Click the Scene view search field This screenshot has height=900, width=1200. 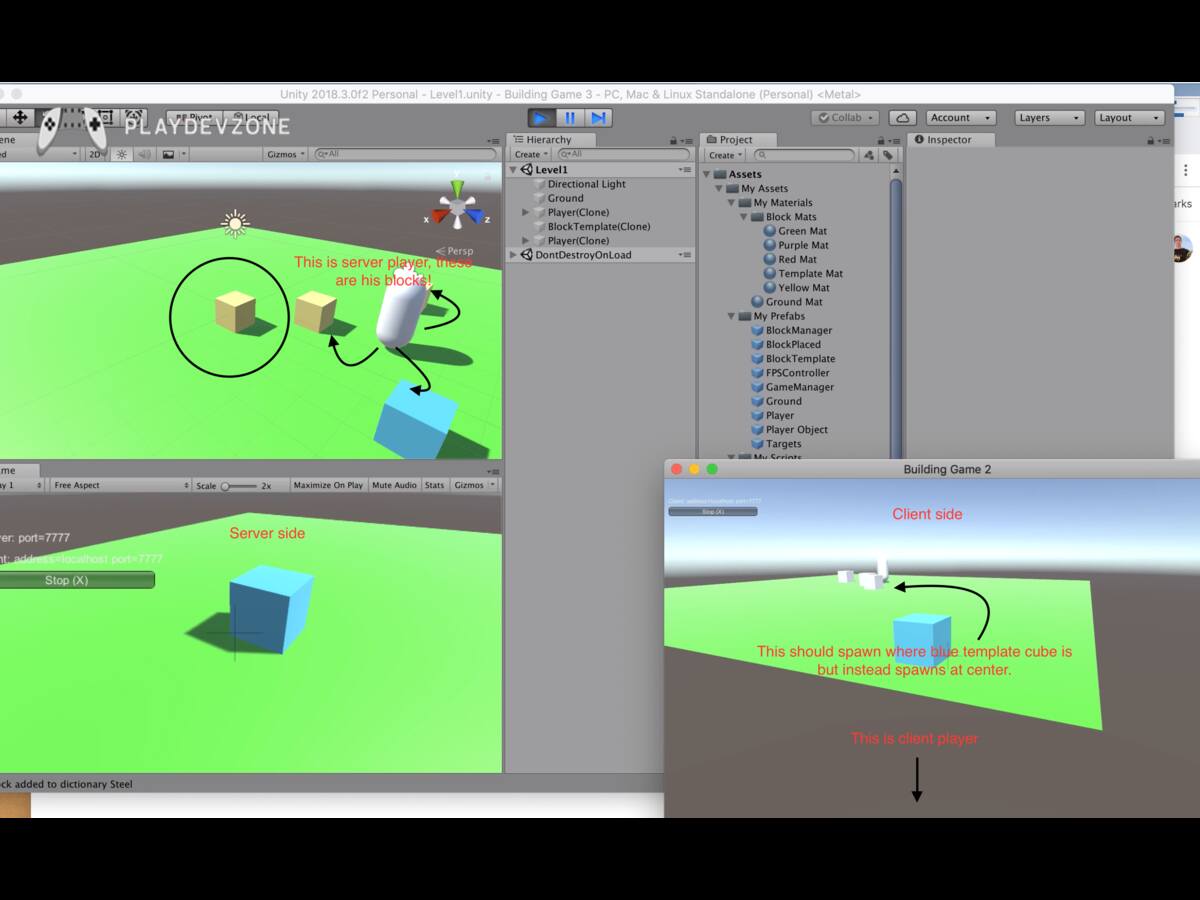[405, 154]
